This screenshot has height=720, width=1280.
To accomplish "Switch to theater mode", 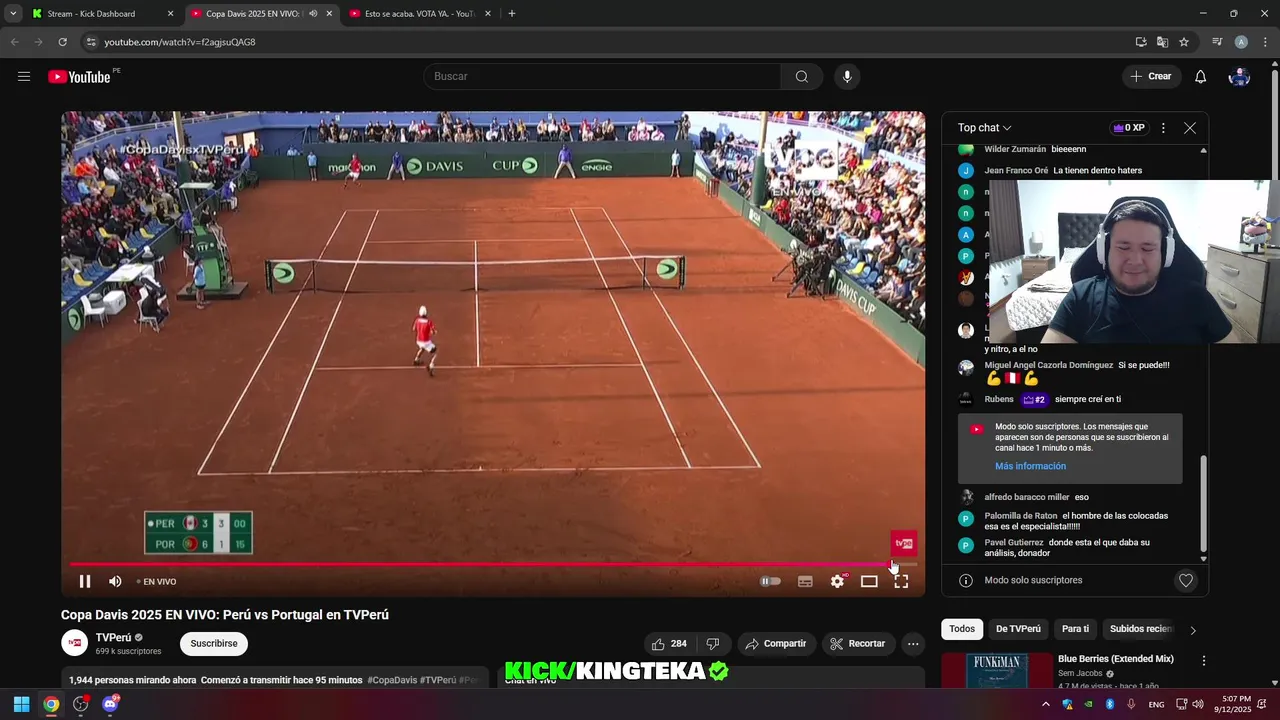I will pyautogui.click(x=869, y=581).
